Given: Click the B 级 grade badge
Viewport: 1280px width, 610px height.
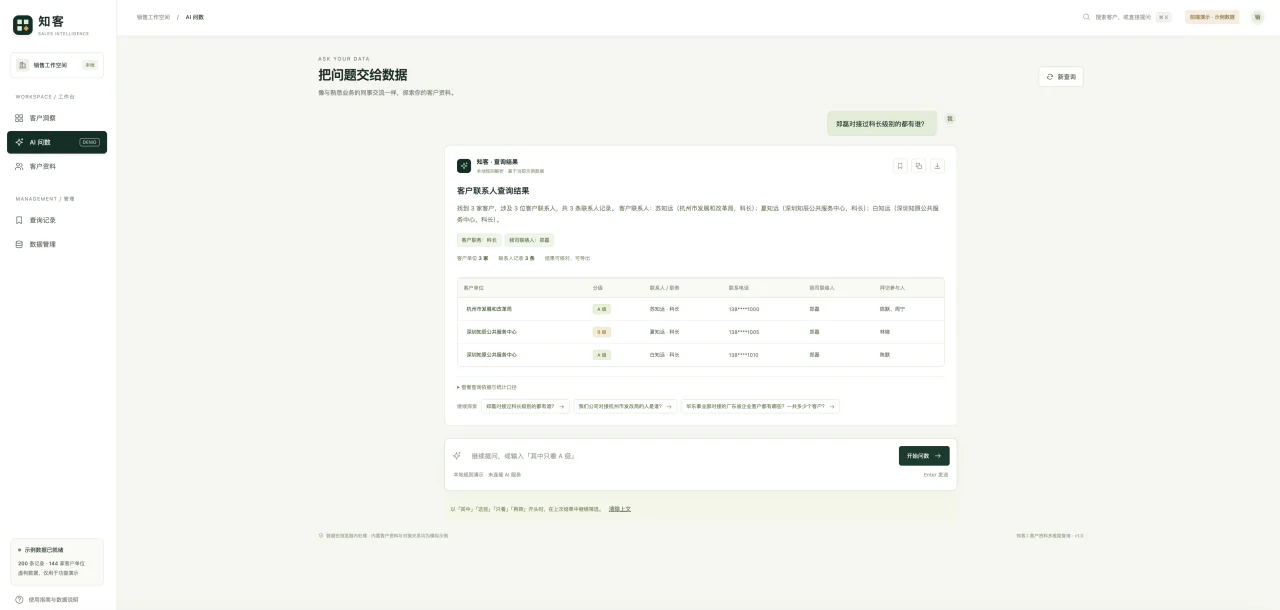Looking at the screenshot, I should tap(602, 332).
